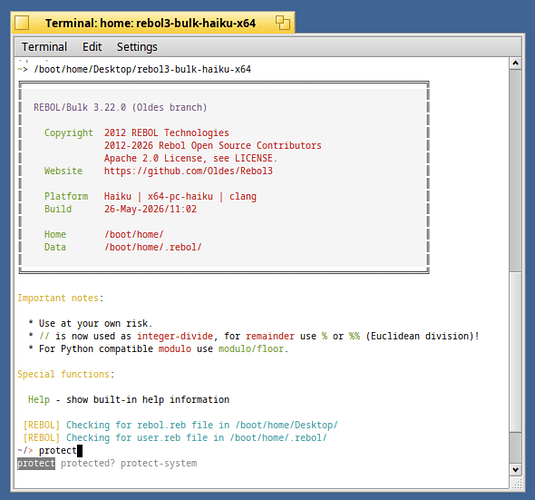The image size is (535, 500).
Task: Click the scrollbar down arrow
Action: pyautogui.click(x=515, y=470)
